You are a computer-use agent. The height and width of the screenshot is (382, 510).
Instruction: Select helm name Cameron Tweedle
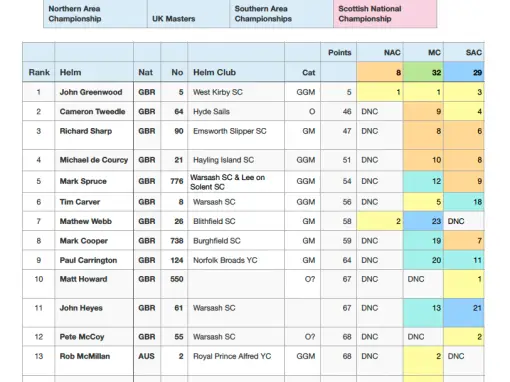pyautogui.click(x=92, y=111)
